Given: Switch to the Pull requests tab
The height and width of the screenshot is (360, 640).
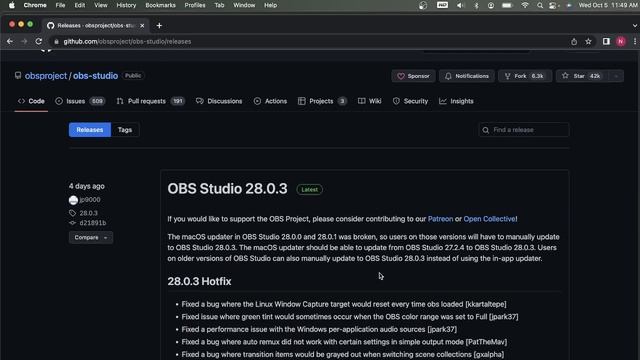Looking at the screenshot, I should (x=151, y=101).
